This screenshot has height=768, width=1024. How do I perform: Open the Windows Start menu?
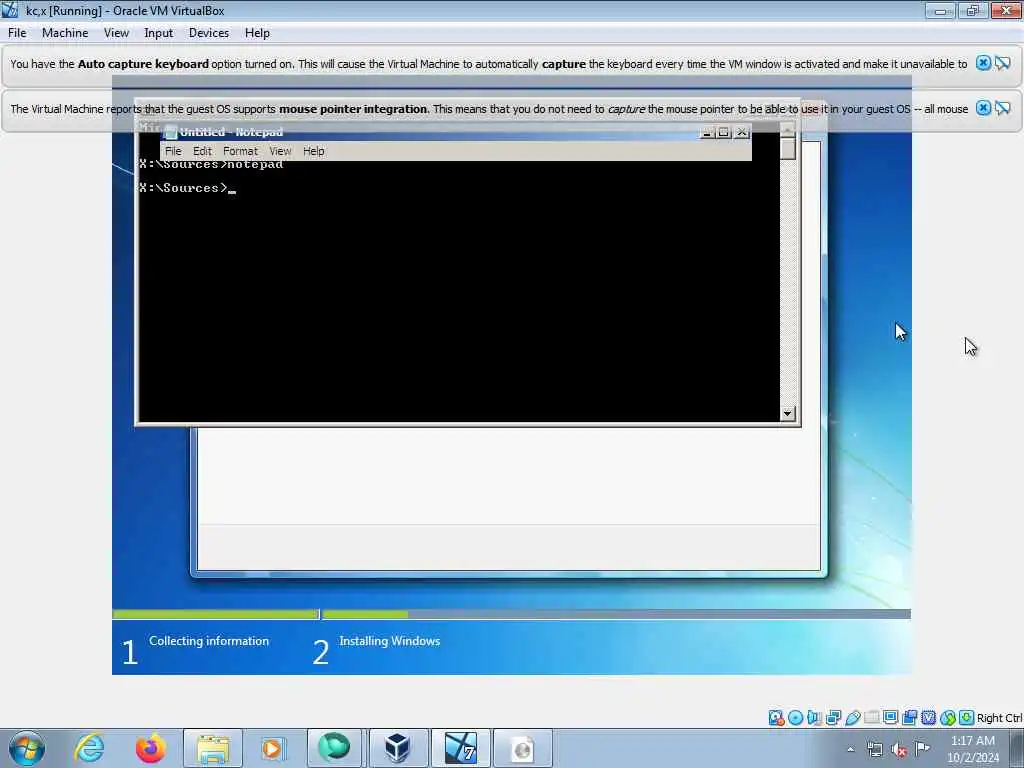coord(27,748)
